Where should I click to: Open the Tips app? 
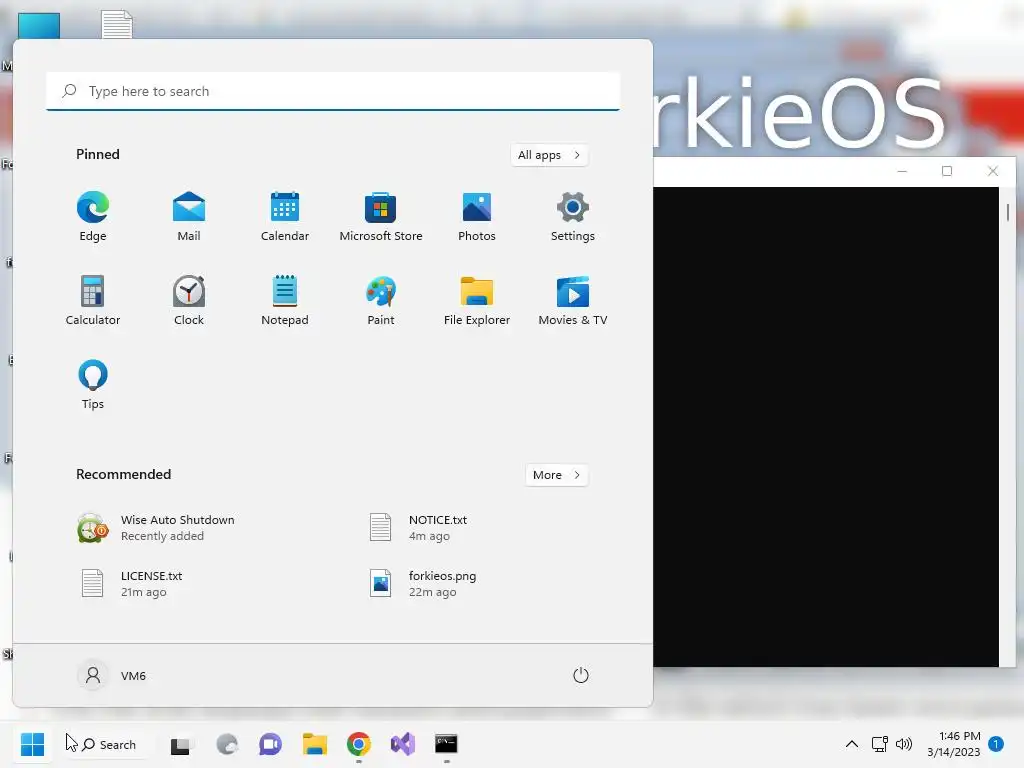[x=93, y=385]
